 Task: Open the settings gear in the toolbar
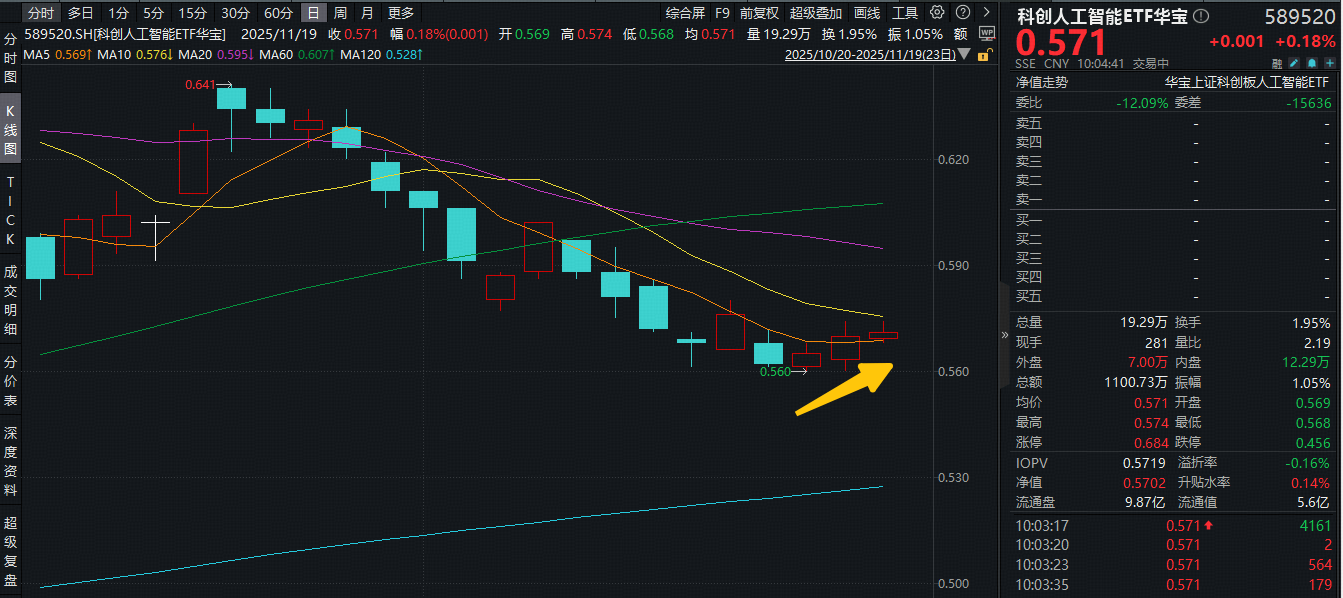point(937,11)
